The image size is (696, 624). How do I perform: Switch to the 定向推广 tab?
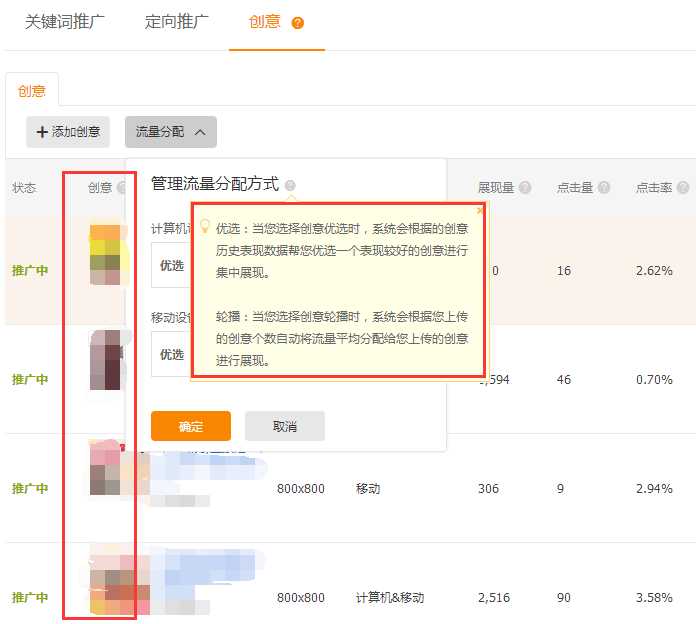tap(176, 22)
